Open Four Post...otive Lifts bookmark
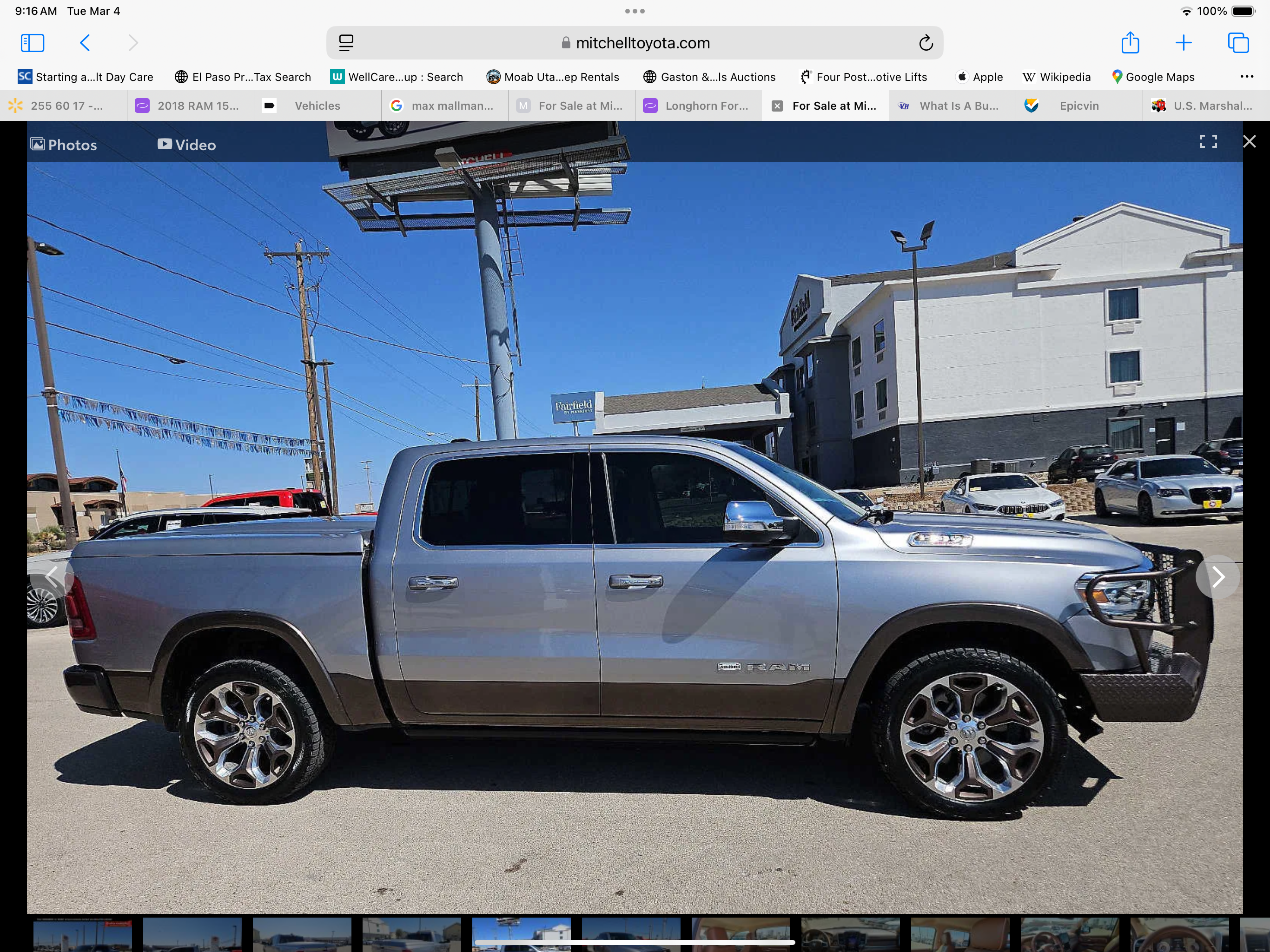This screenshot has height=952, width=1270. pyautogui.click(x=864, y=77)
